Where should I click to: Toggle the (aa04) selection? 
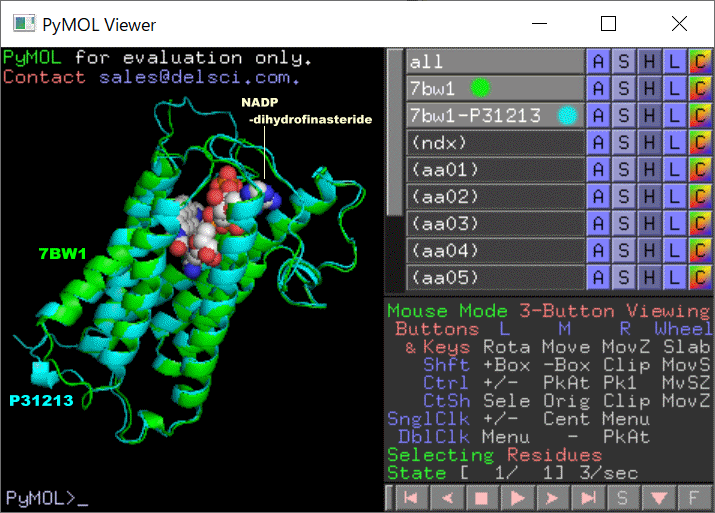click(495, 250)
